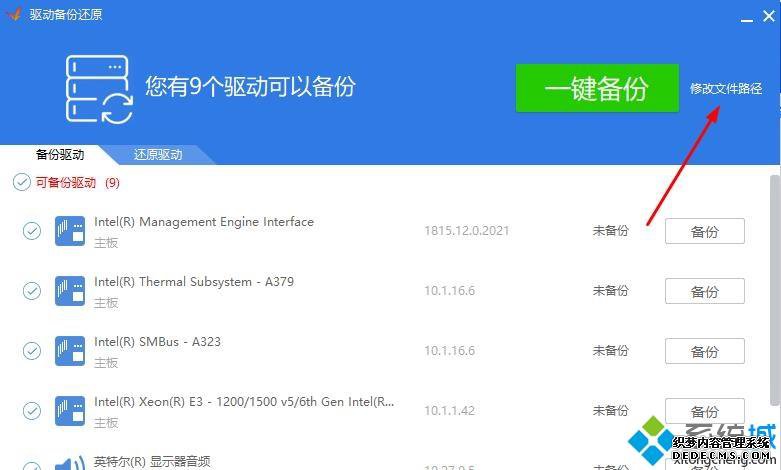Uncheck Intel Xeon E3 1200/1500 driver
Viewport: 781px width, 470px height.
pyautogui.click(x=32, y=411)
